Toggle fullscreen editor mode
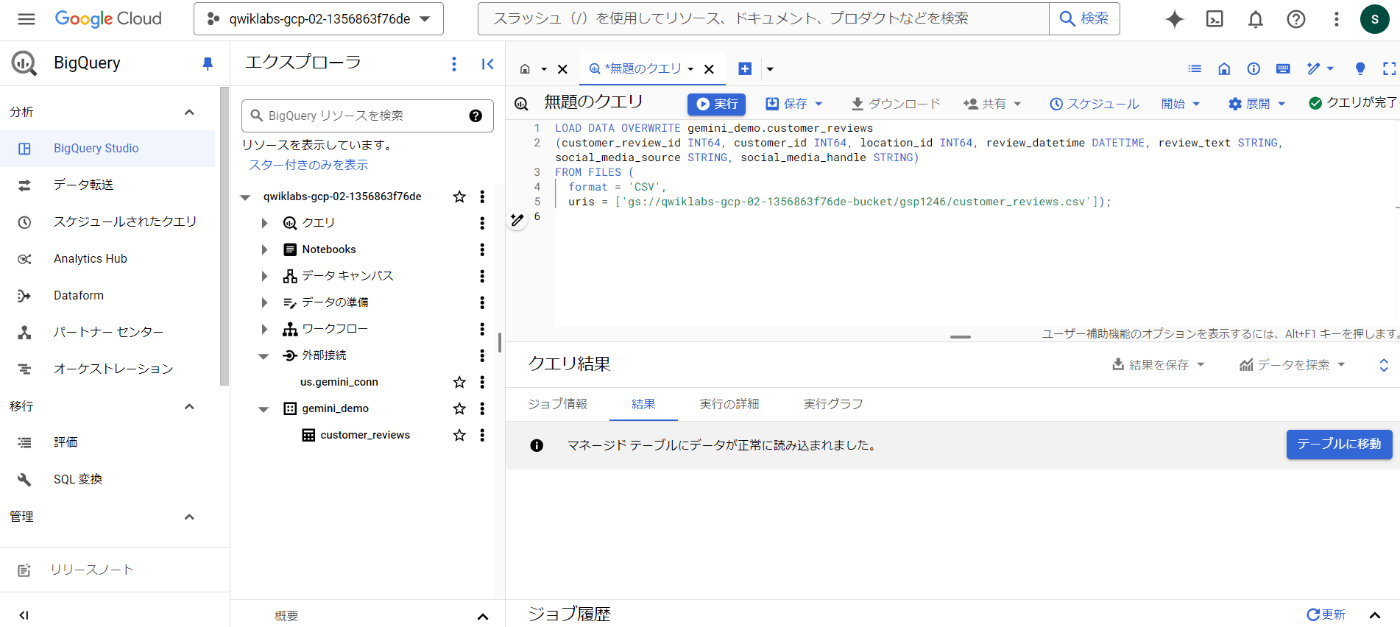This screenshot has width=1400, height=627. coord(1389,69)
